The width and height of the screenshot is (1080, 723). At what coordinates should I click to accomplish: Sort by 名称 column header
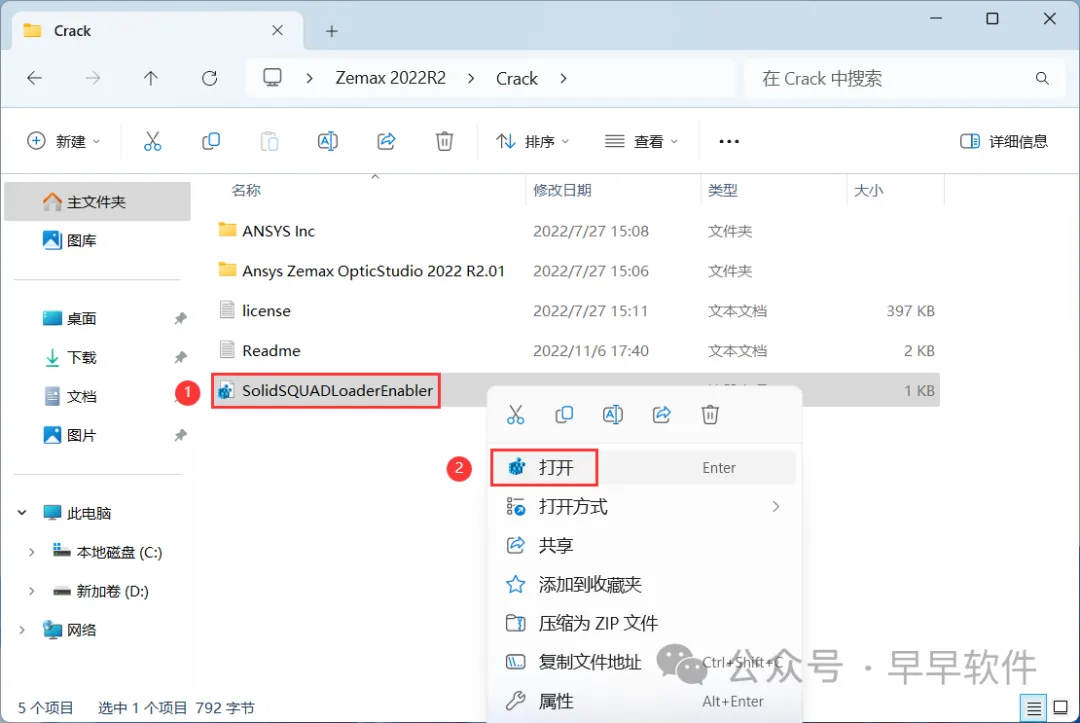(x=246, y=190)
